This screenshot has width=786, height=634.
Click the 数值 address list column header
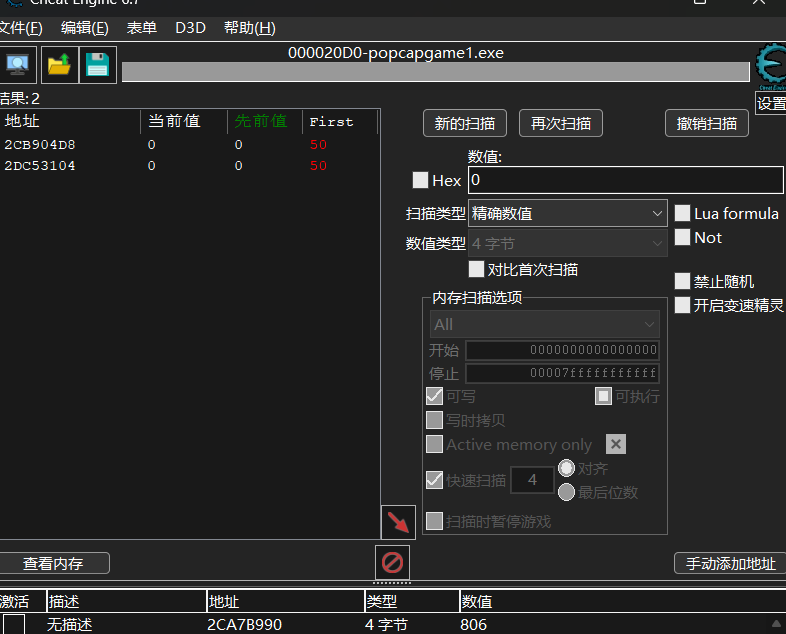click(x=622, y=601)
